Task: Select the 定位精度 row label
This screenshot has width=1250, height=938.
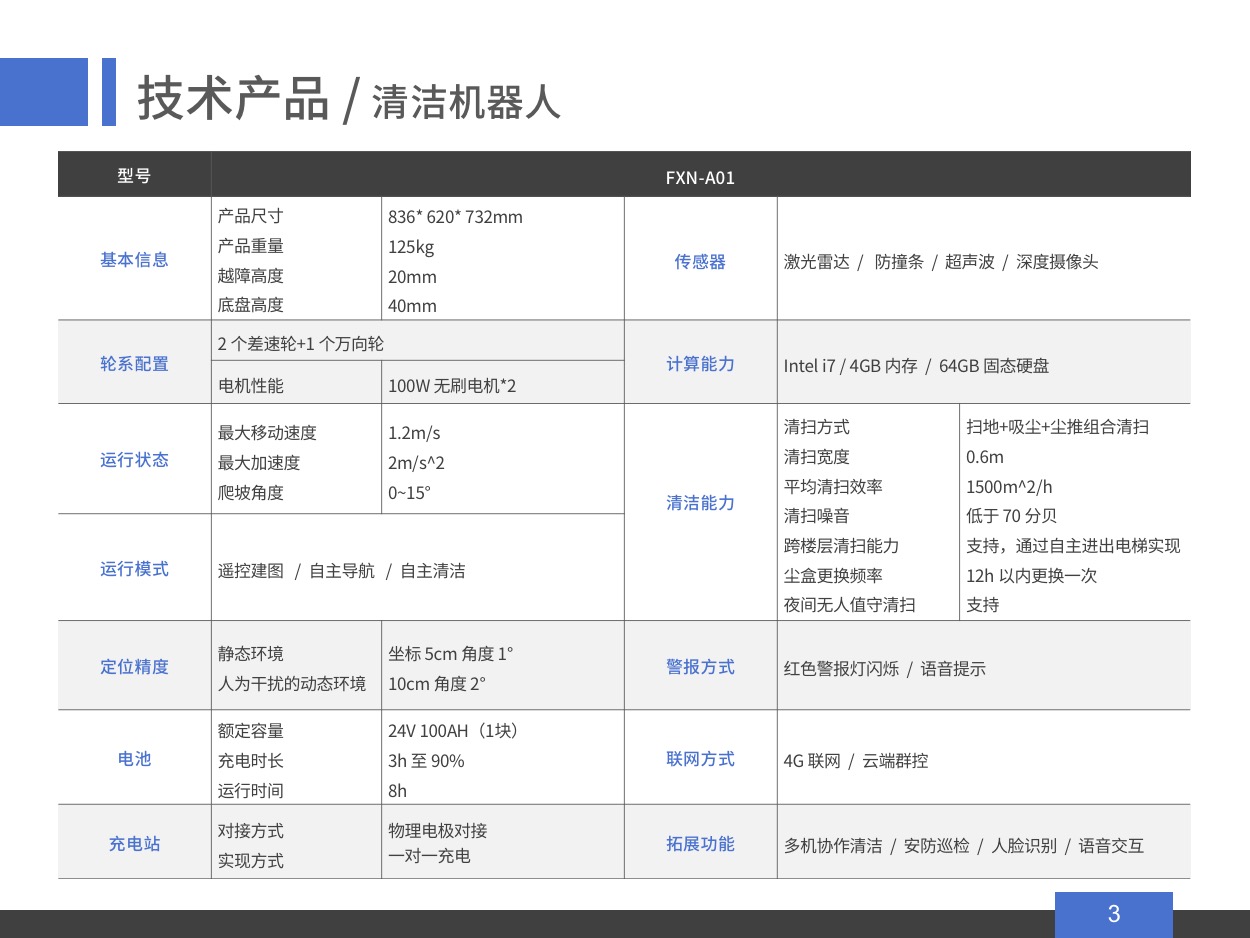Action: (x=134, y=667)
